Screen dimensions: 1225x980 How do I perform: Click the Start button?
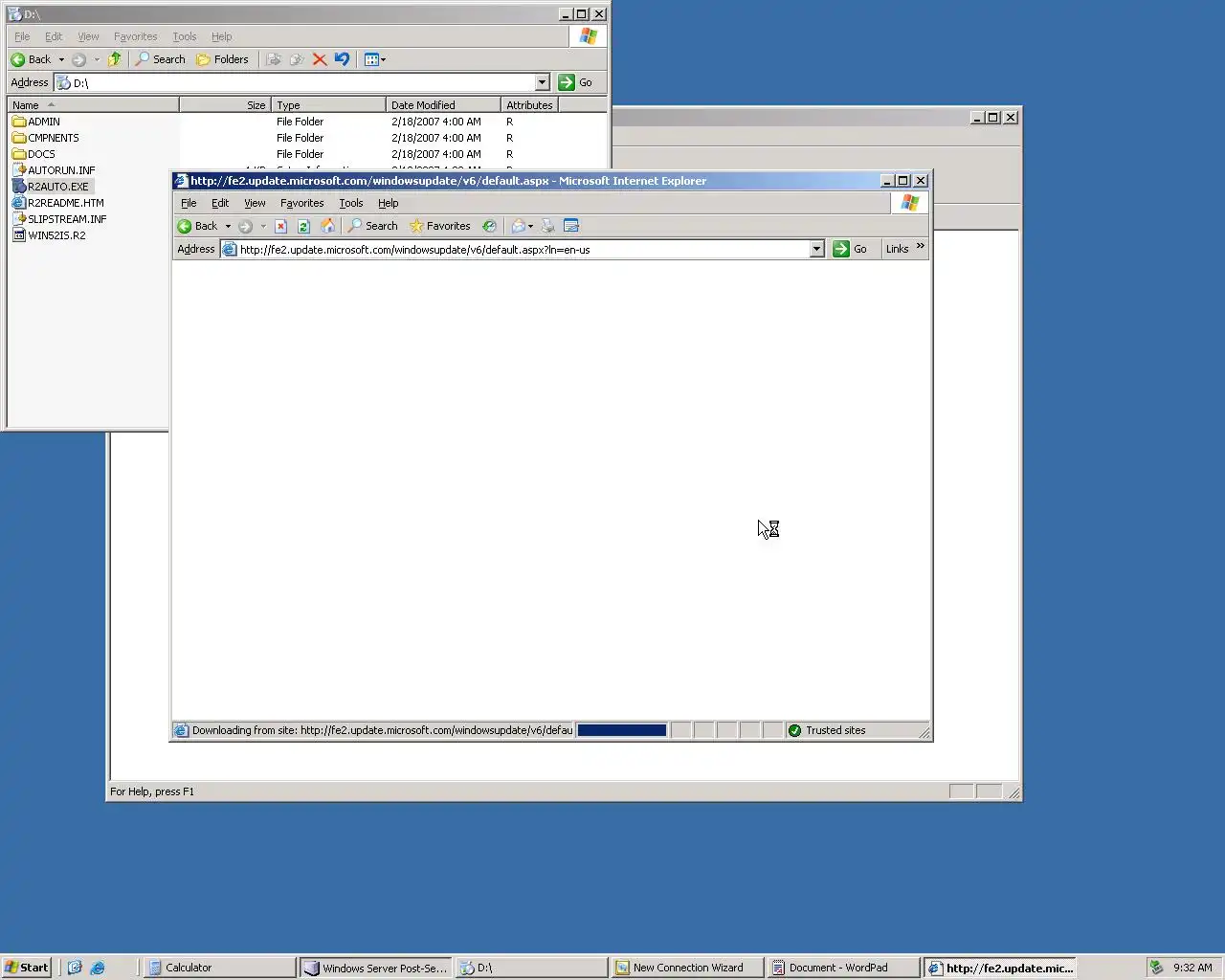click(x=26, y=968)
